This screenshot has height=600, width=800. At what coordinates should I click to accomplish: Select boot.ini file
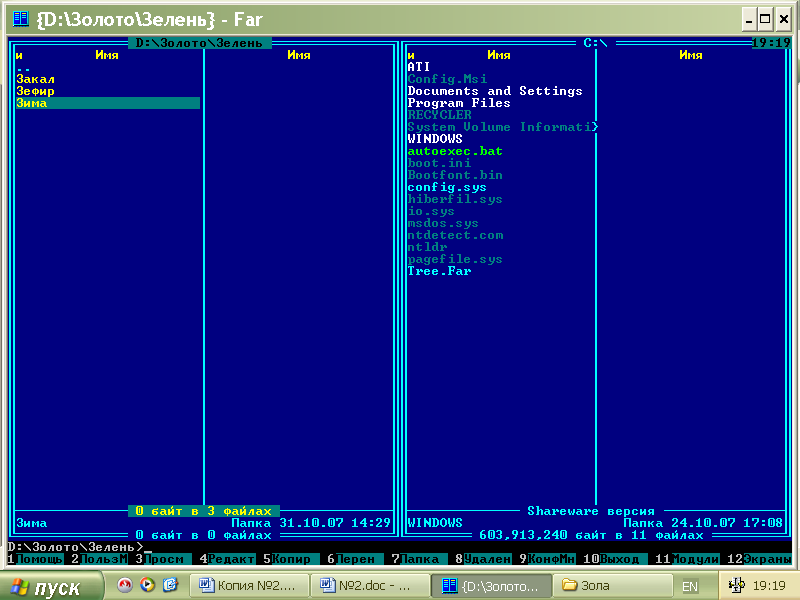pyautogui.click(x=439, y=163)
